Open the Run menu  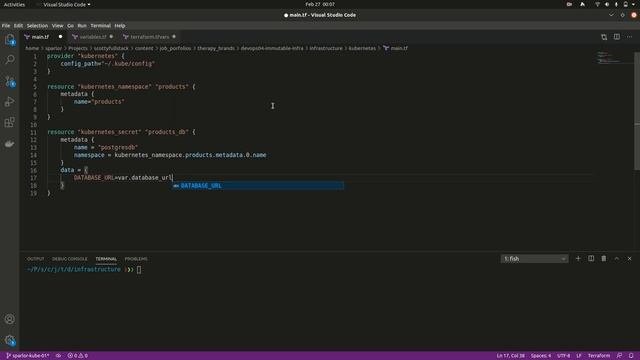click(x=82, y=26)
